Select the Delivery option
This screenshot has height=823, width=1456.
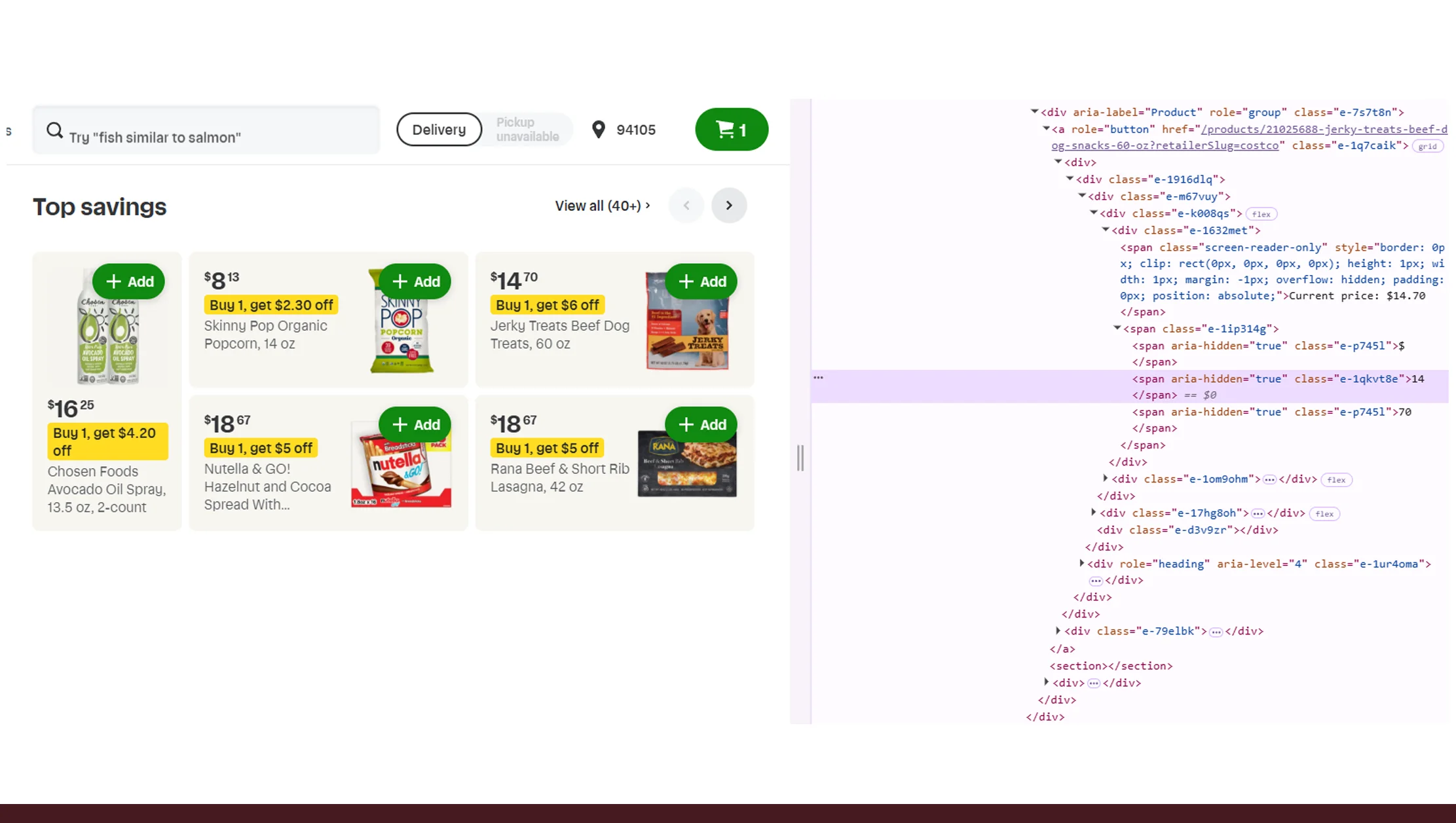pos(439,129)
